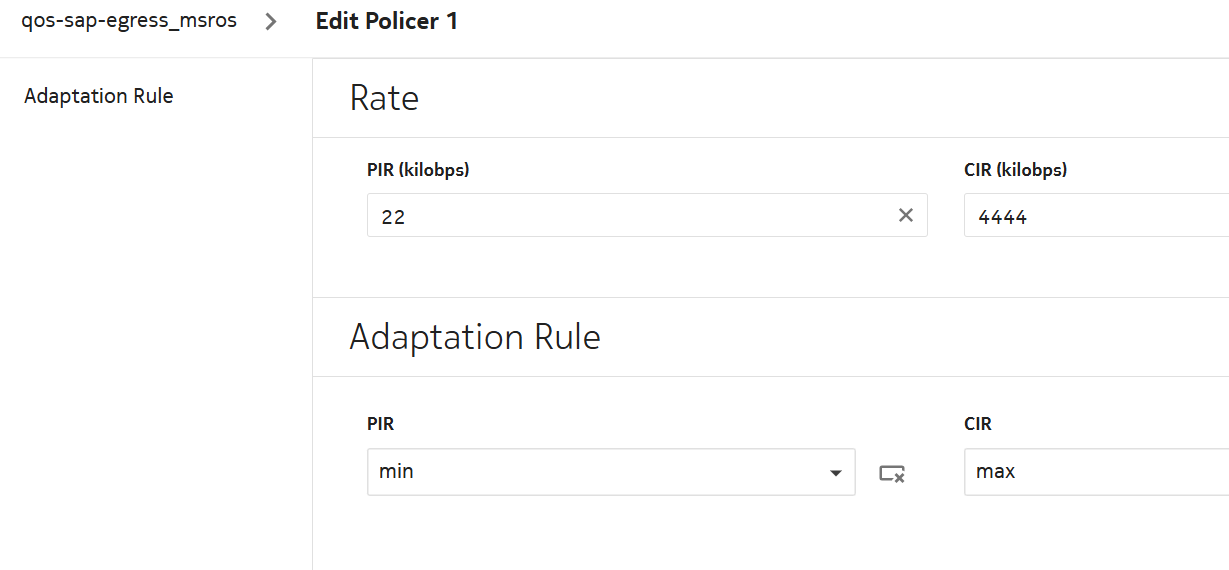Click the number 22 in the PIR rate field
1229x570 pixels.
pyautogui.click(x=393, y=216)
